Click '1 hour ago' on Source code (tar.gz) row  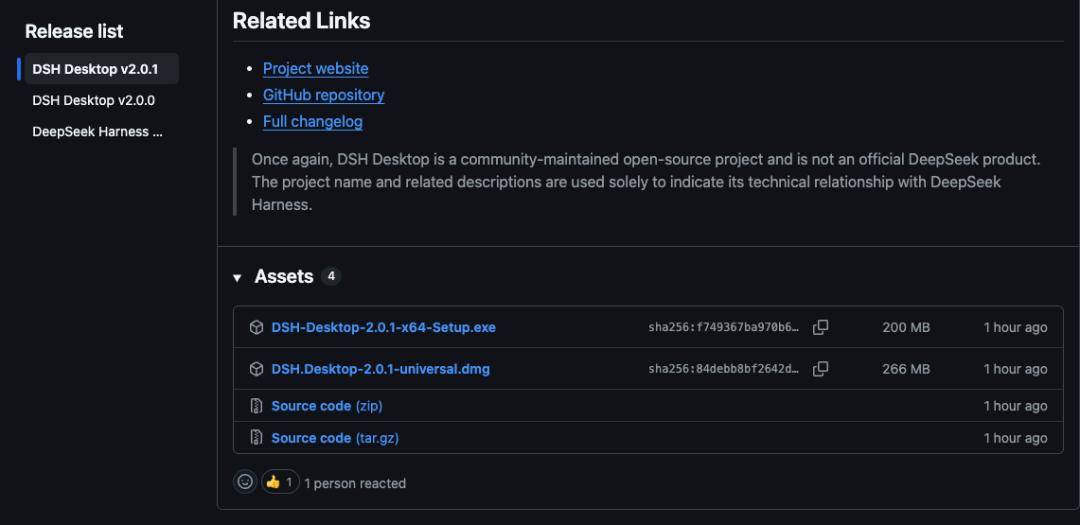[1015, 438]
